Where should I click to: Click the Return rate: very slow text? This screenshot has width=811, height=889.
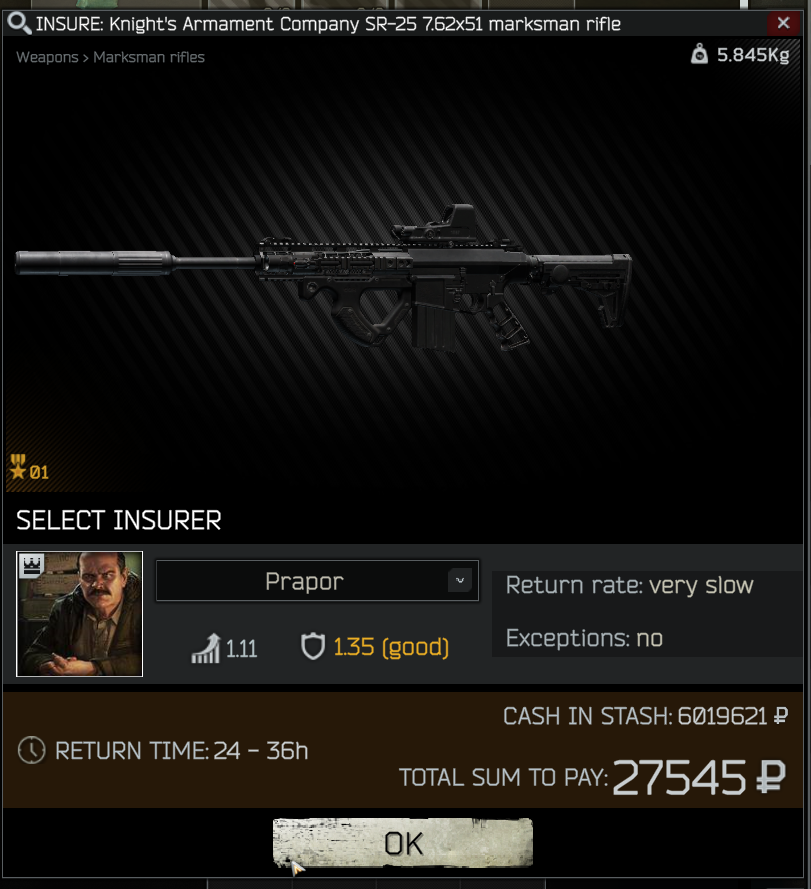click(630, 585)
